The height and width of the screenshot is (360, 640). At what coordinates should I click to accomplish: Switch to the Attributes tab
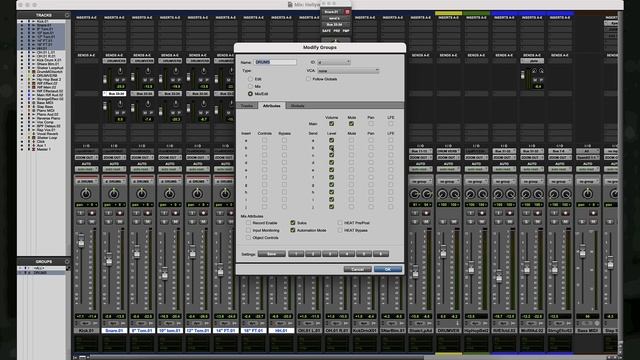click(x=272, y=106)
